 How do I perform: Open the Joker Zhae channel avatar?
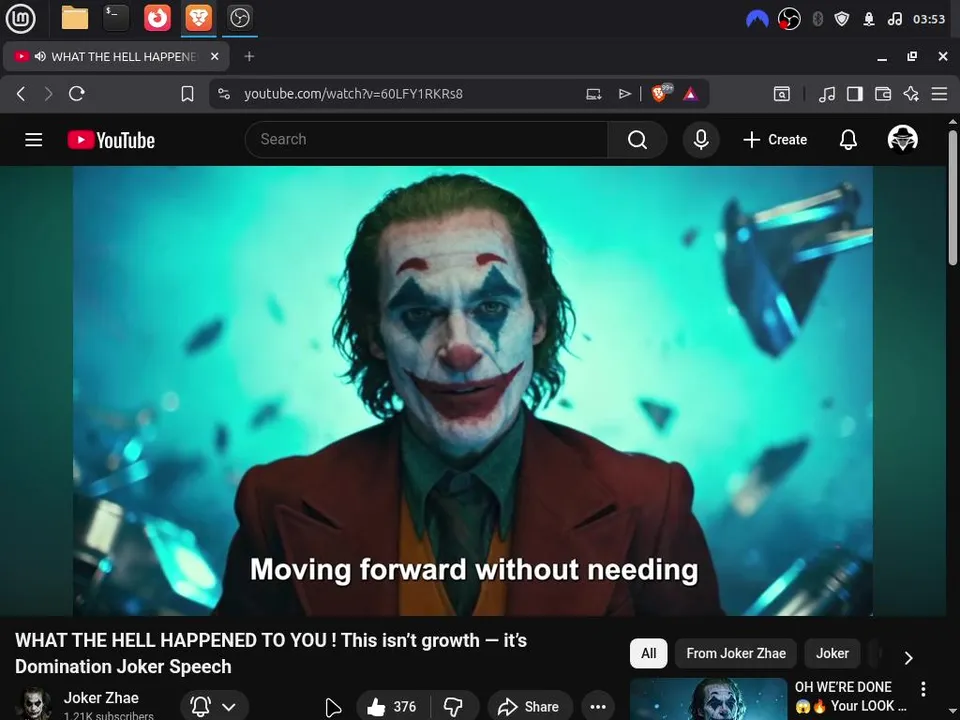pyautogui.click(x=34, y=704)
